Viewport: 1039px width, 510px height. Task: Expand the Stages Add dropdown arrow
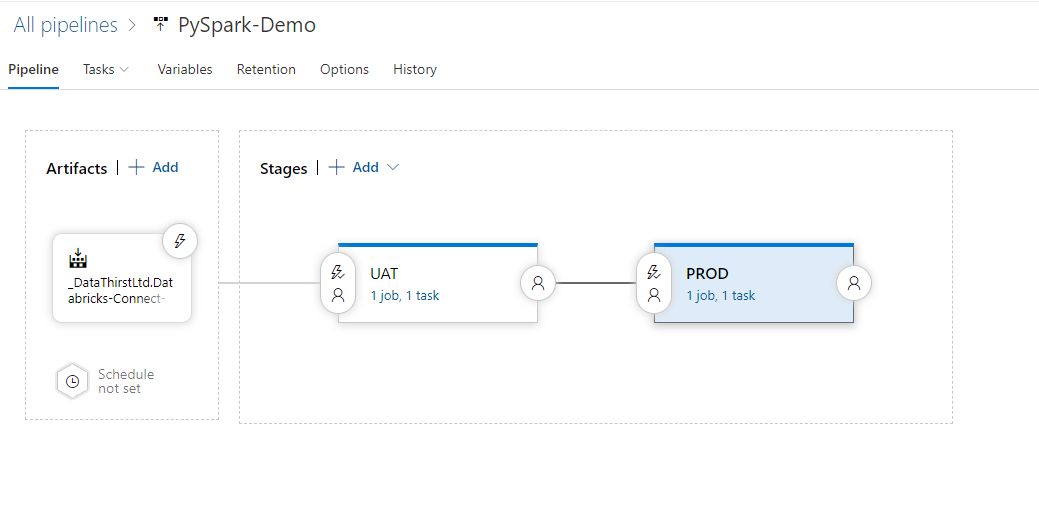[392, 168]
